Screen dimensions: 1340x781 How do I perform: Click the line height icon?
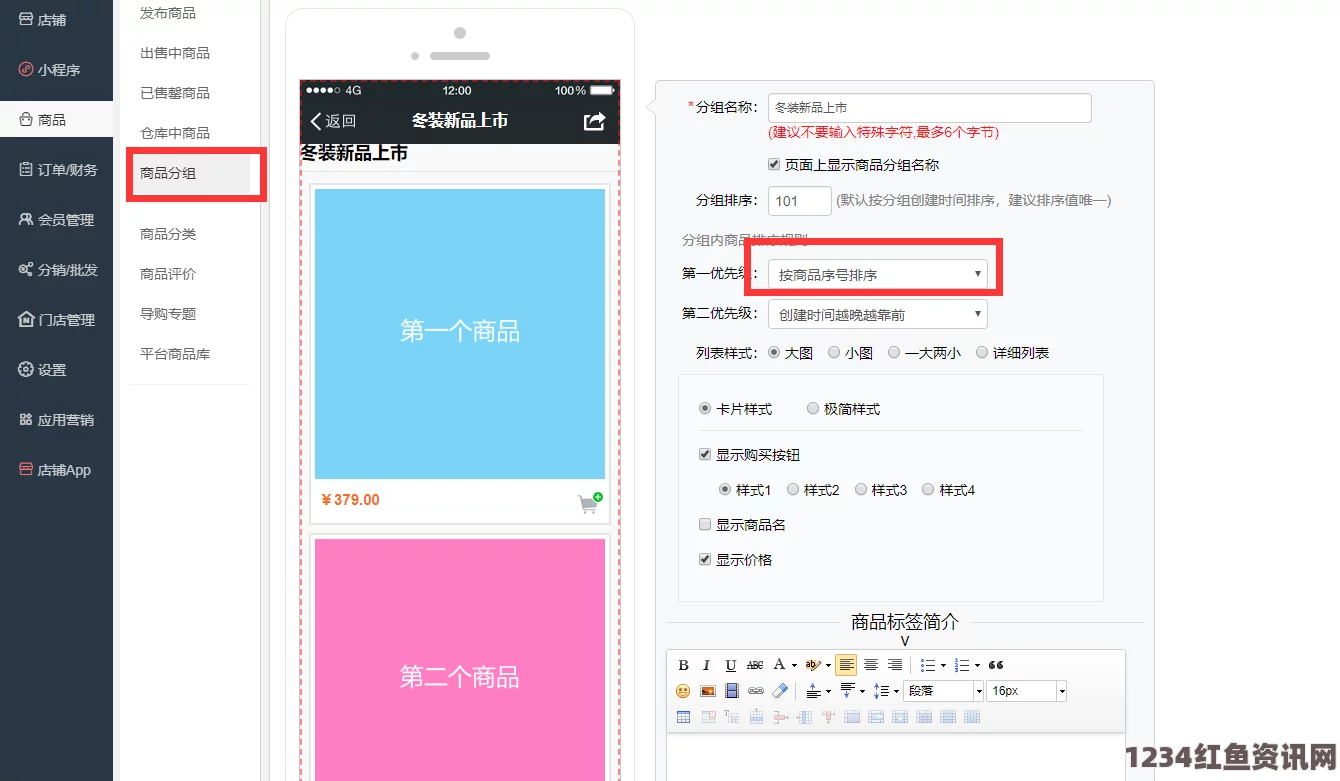pyautogui.click(x=882, y=691)
